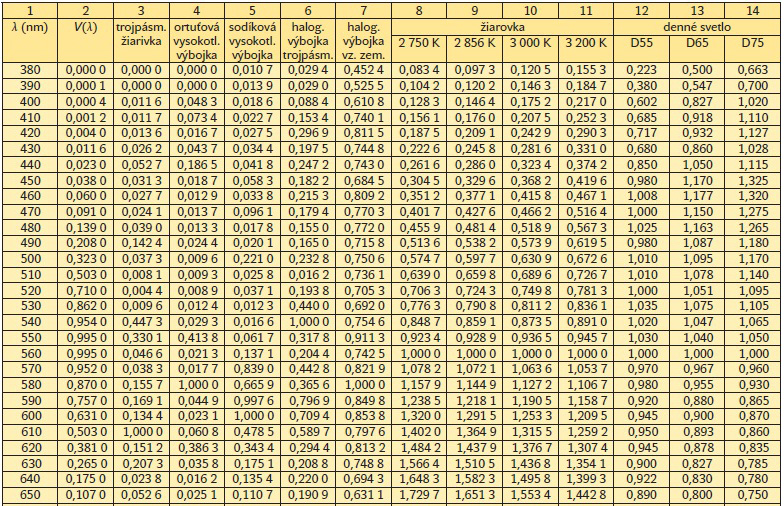Viewport: 784px width, 506px height.
Task: Select the 'halog. výbojka trojpásm.' header
Action: pos(308,41)
